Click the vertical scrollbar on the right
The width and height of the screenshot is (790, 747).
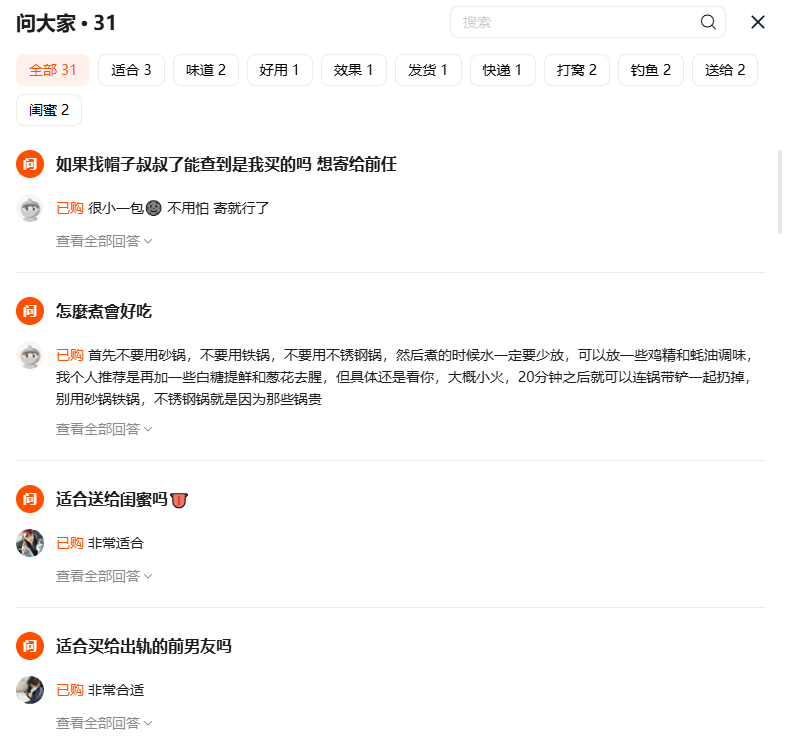point(781,192)
